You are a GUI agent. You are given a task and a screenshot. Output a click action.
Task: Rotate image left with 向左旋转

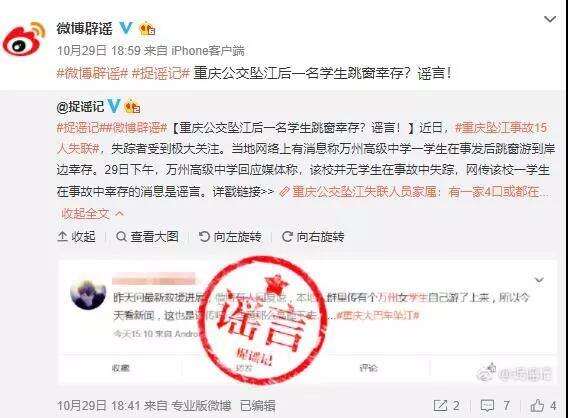click(230, 237)
